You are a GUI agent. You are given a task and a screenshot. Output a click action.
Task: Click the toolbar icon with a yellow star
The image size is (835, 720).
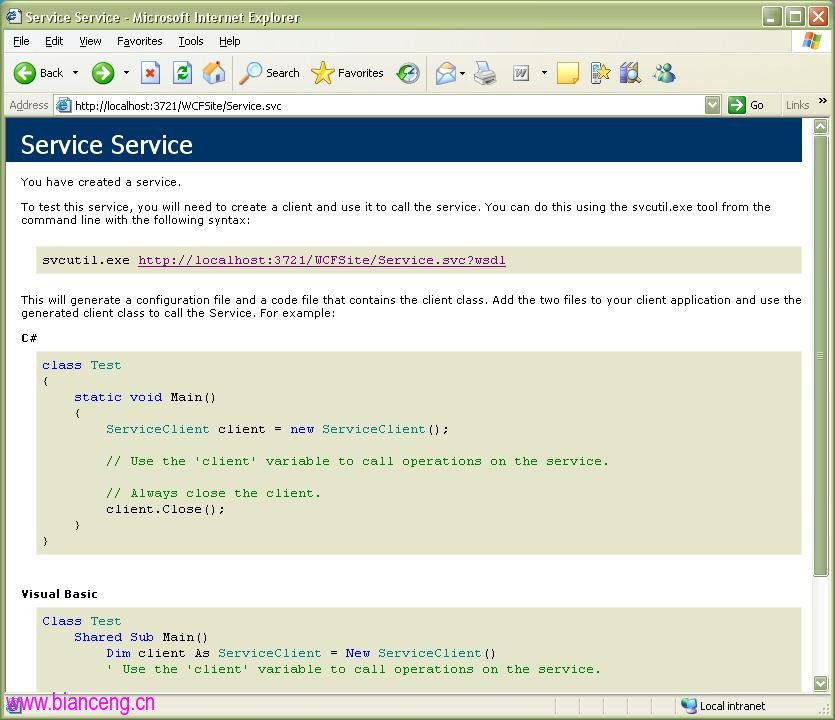(x=600, y=73)
